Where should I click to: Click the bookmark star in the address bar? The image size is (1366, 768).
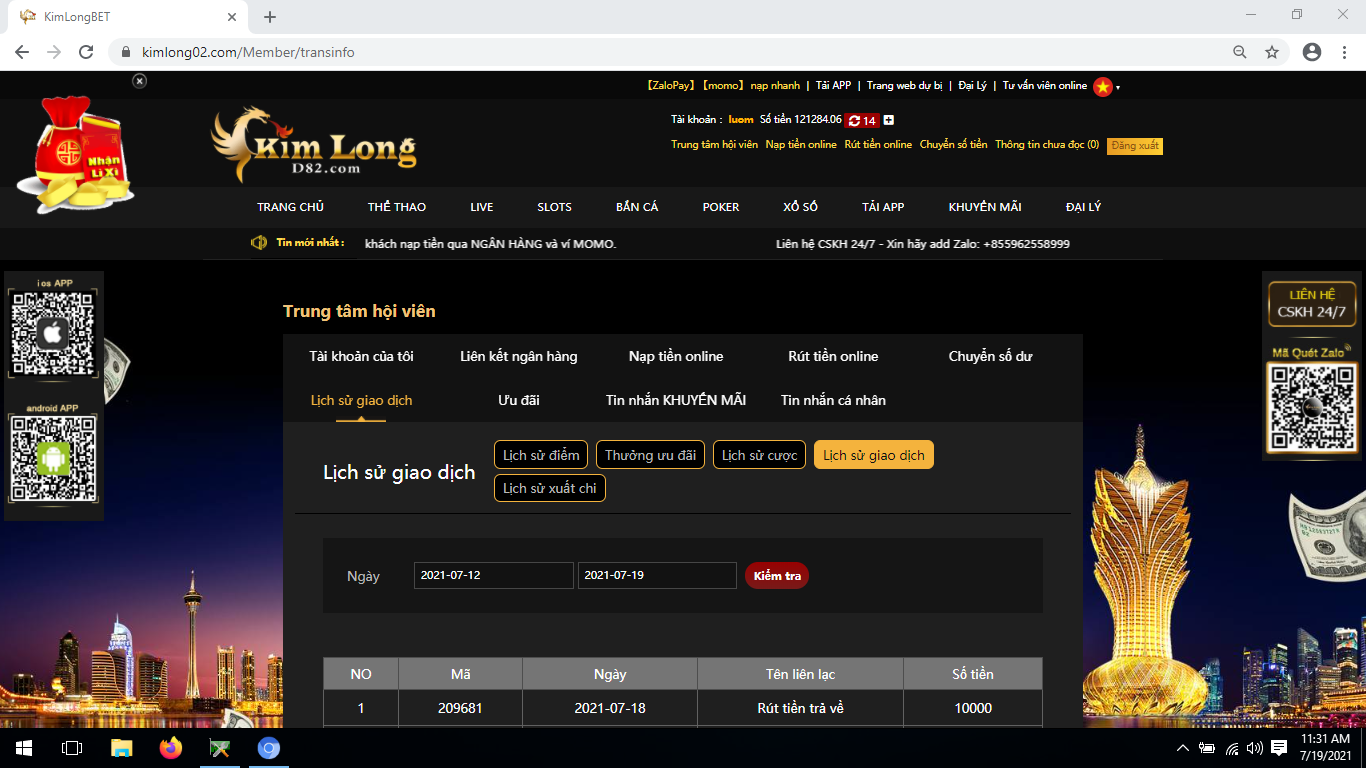(1271, 51)
